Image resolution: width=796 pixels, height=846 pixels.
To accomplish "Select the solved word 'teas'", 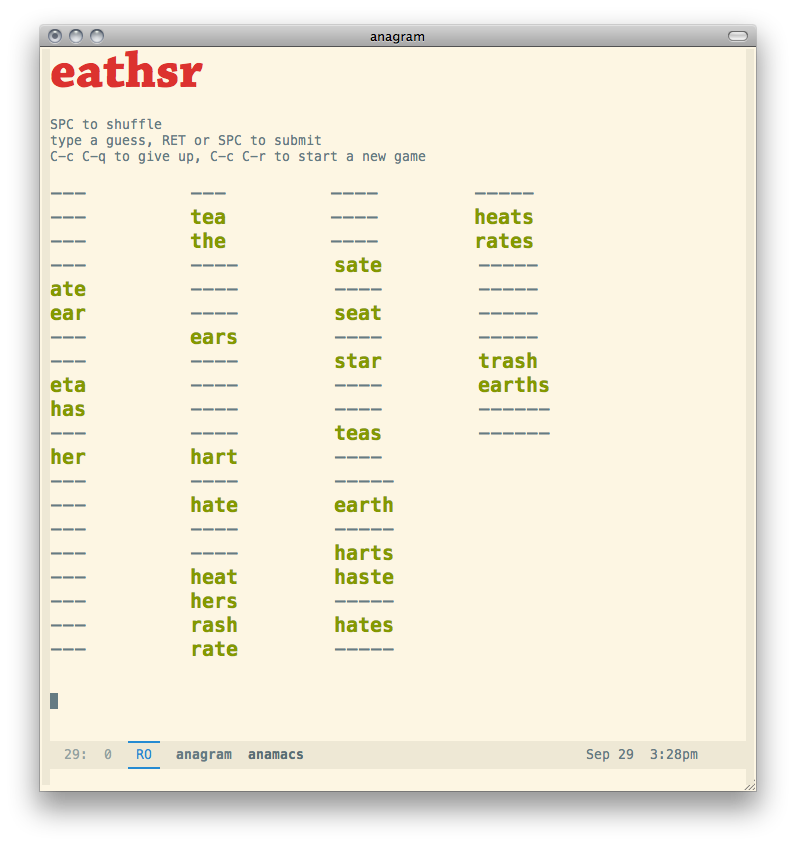I will (x=358, y=433).
